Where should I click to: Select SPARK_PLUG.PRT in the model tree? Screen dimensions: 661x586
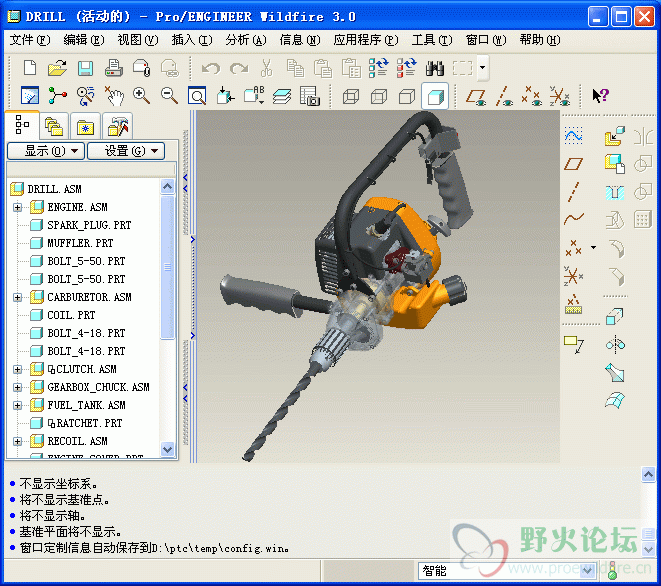(x=89, y=225)
